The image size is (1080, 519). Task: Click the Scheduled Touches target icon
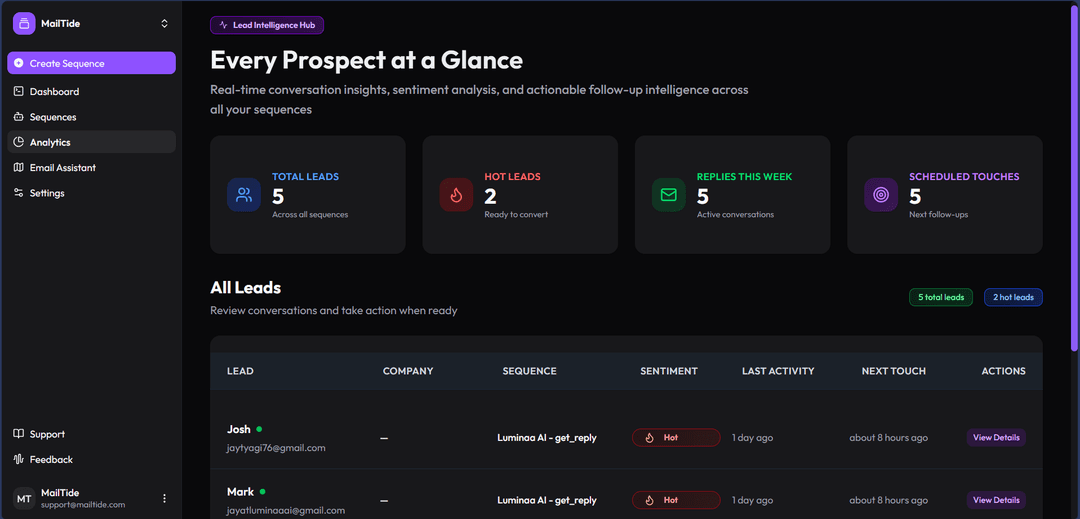point(881,195)
